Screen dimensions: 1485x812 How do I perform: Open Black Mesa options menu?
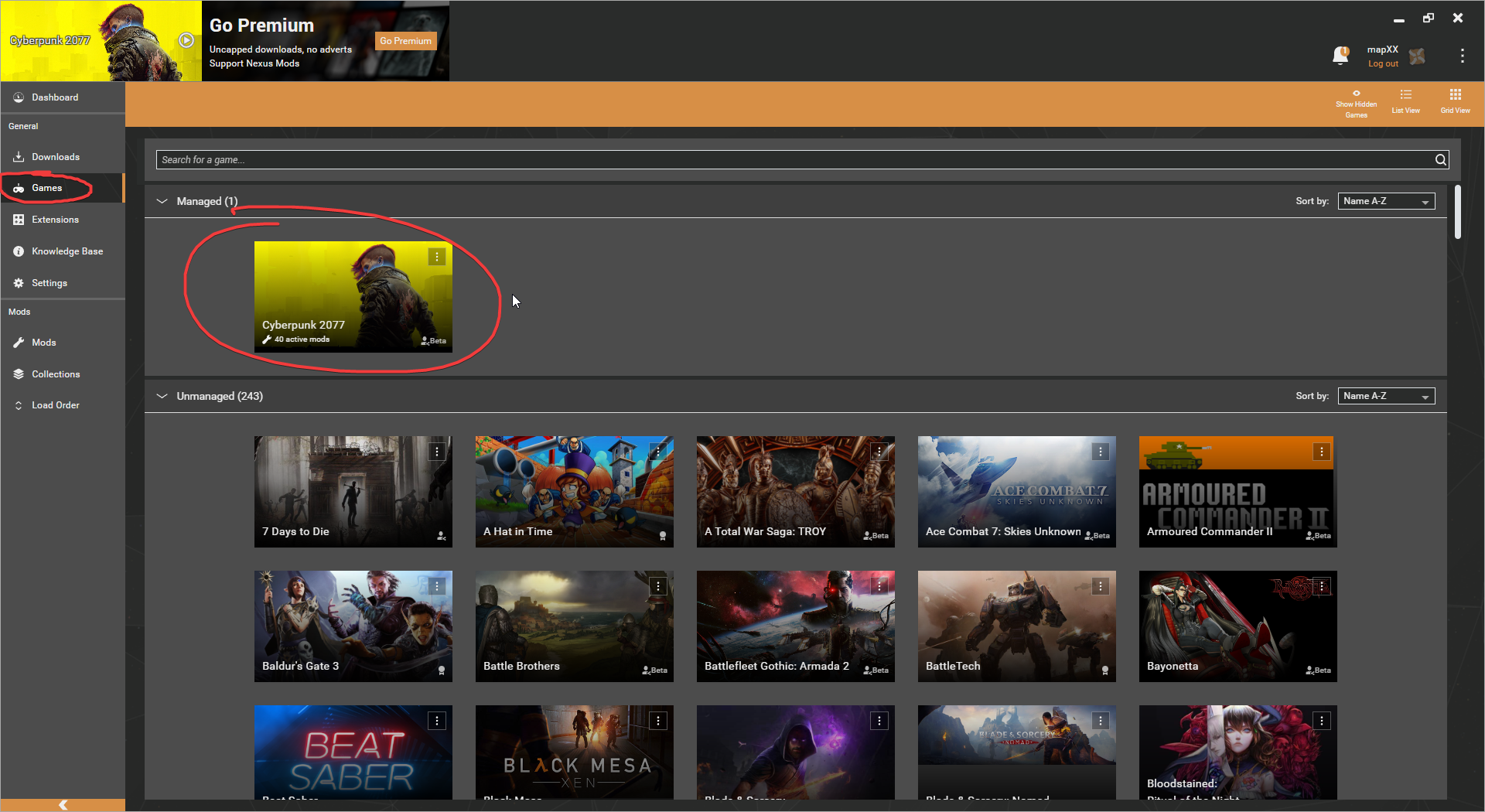tap(658, 721)
